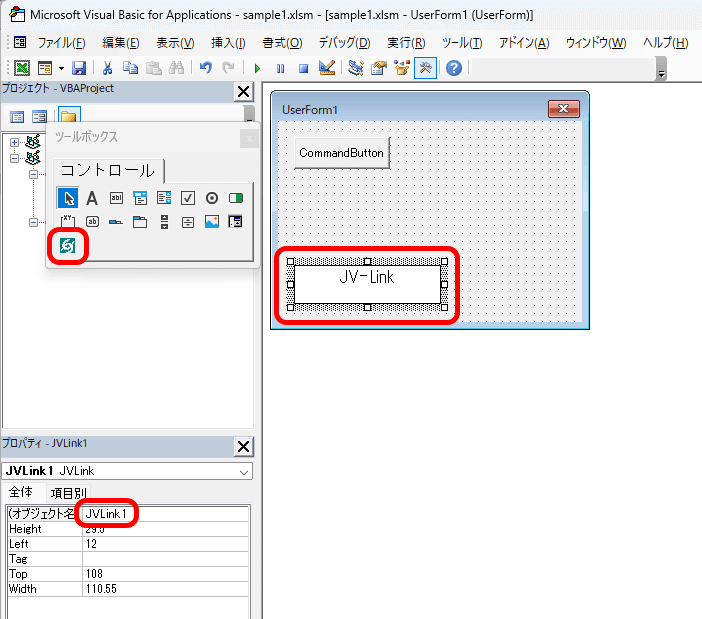Click the Cut scissors icon
Screen dimensions: 702x619
point(107,68)
